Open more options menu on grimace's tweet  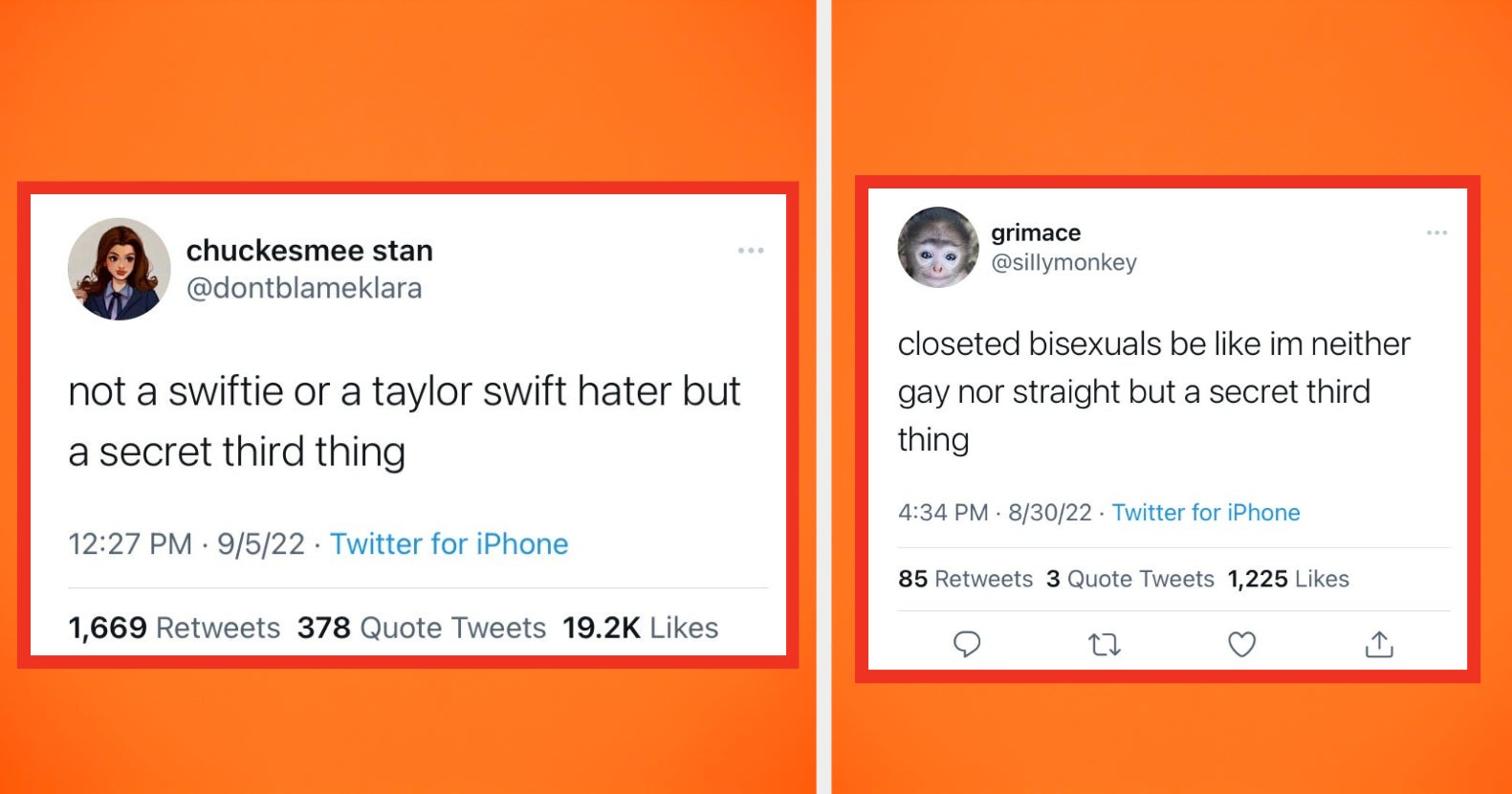click(1435, 232)
